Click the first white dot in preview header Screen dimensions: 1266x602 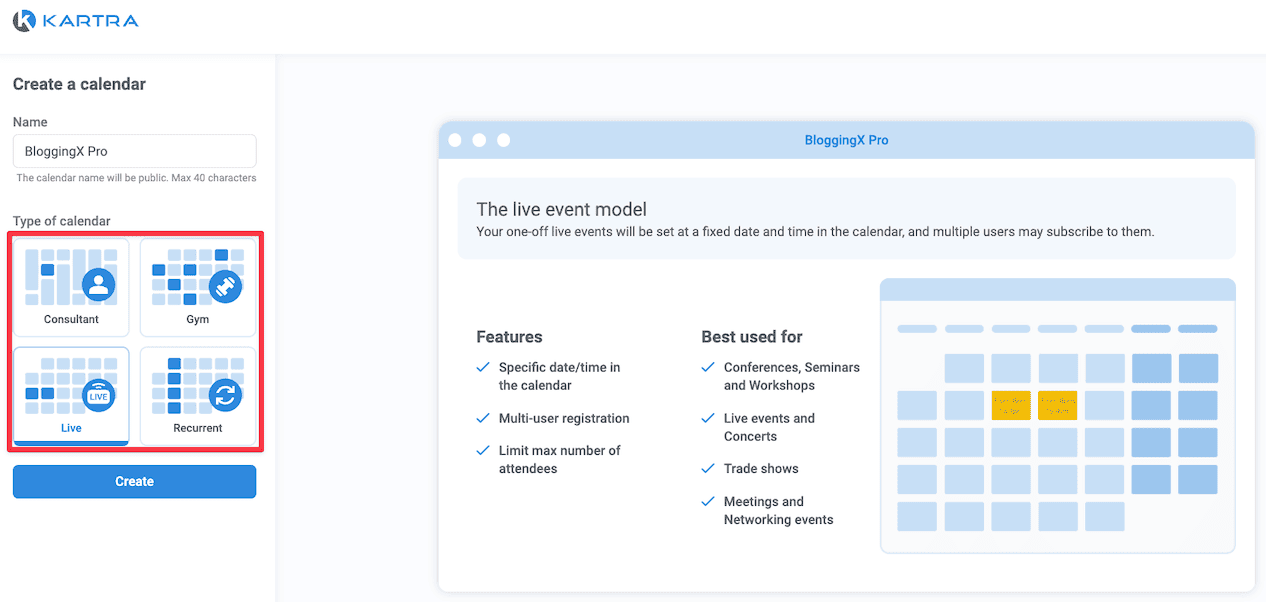(455, 140)
